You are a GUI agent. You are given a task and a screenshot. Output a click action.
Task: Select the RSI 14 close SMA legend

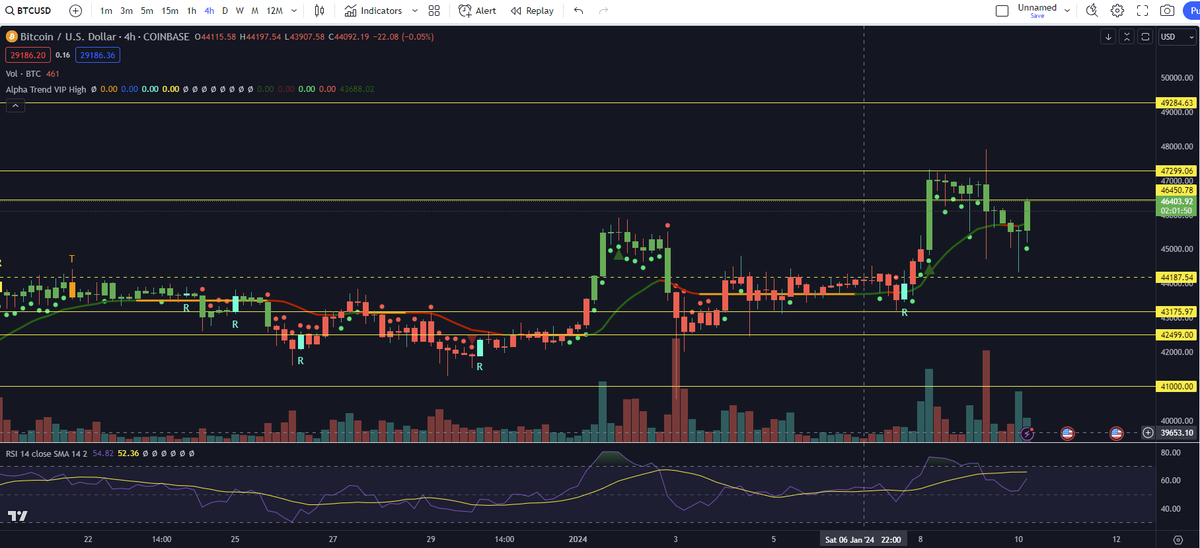(x=46, y=453)
